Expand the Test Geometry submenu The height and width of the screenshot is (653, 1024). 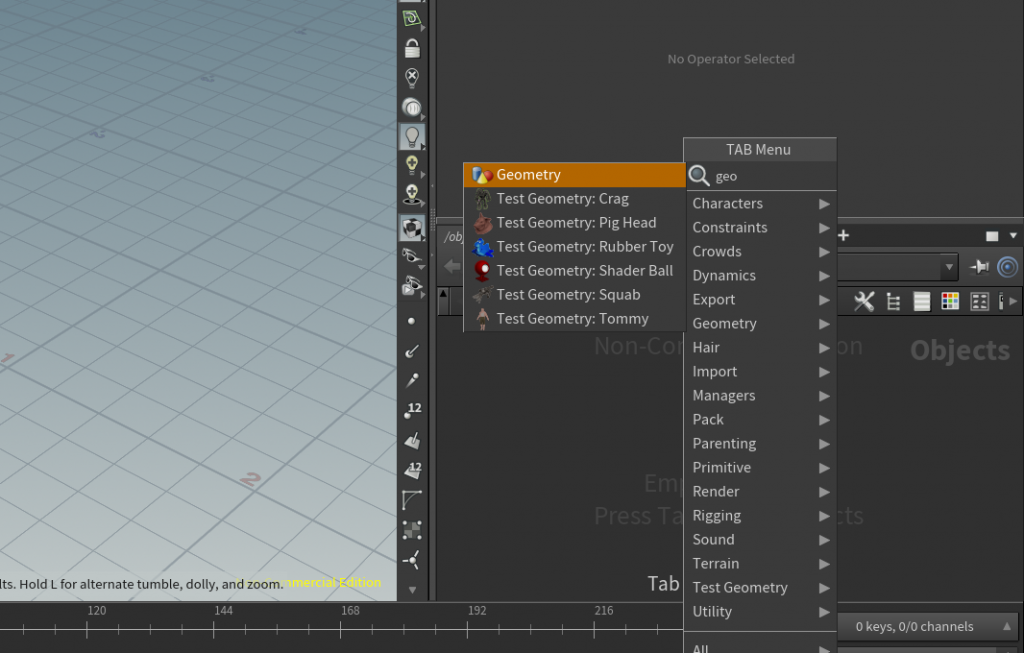click(x=740, y=587)
